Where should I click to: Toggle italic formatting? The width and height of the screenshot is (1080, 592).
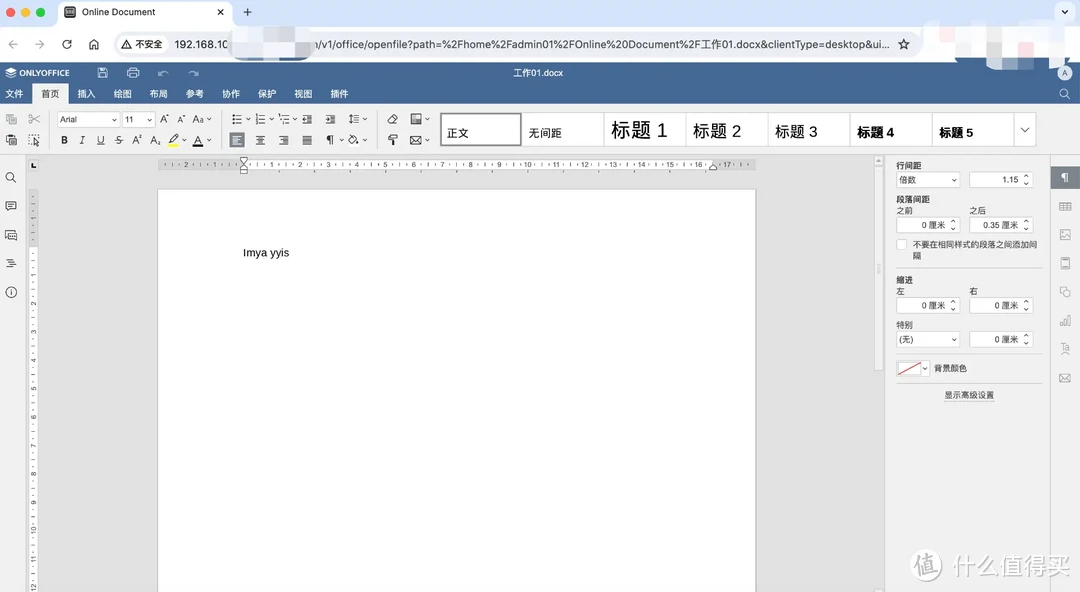point(82,140)
